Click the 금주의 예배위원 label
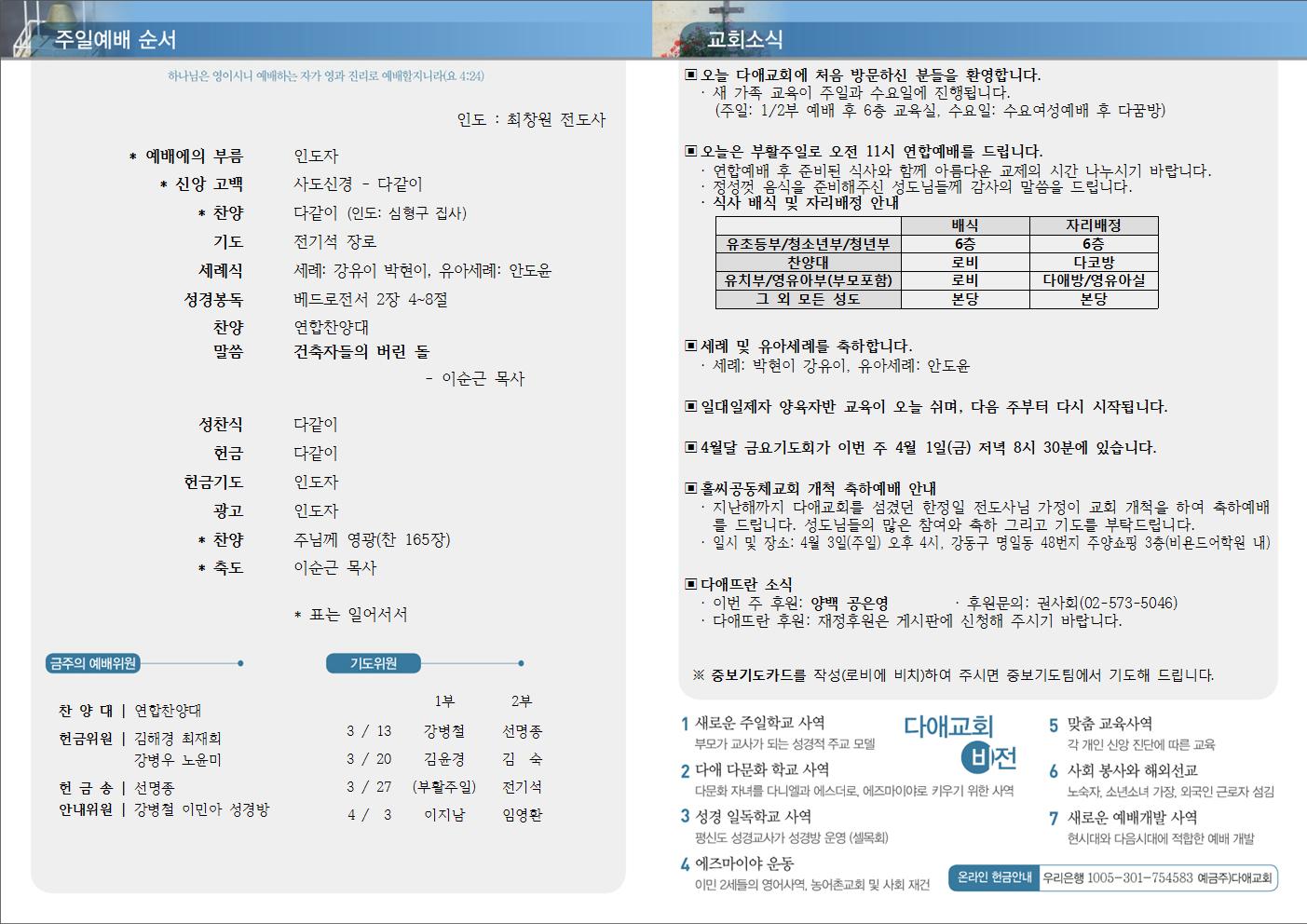Viewport: 1307px width, 924px height. pyautogui.click(x=92, y=663)
